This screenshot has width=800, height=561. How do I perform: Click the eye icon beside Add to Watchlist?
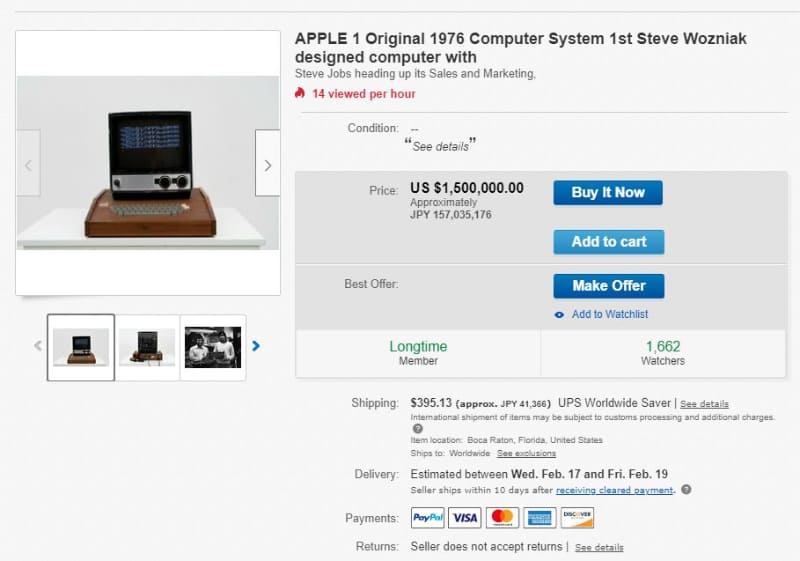559,315
